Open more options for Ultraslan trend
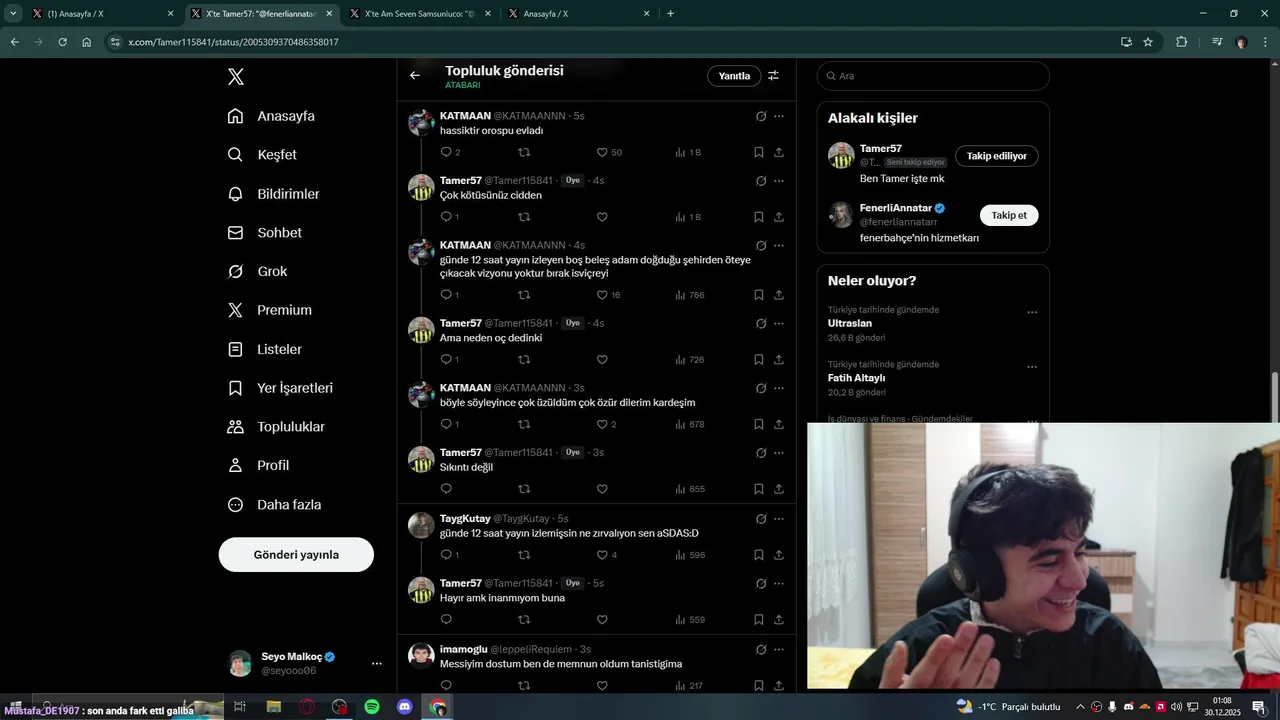 point(1032,312)
